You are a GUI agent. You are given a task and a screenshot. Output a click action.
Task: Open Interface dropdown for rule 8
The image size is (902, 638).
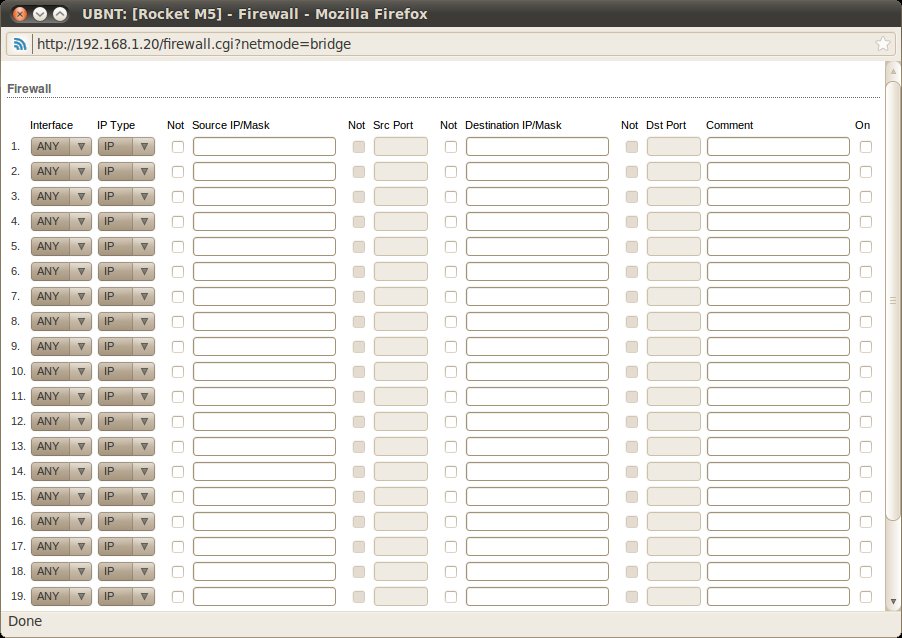click(61, 322)
